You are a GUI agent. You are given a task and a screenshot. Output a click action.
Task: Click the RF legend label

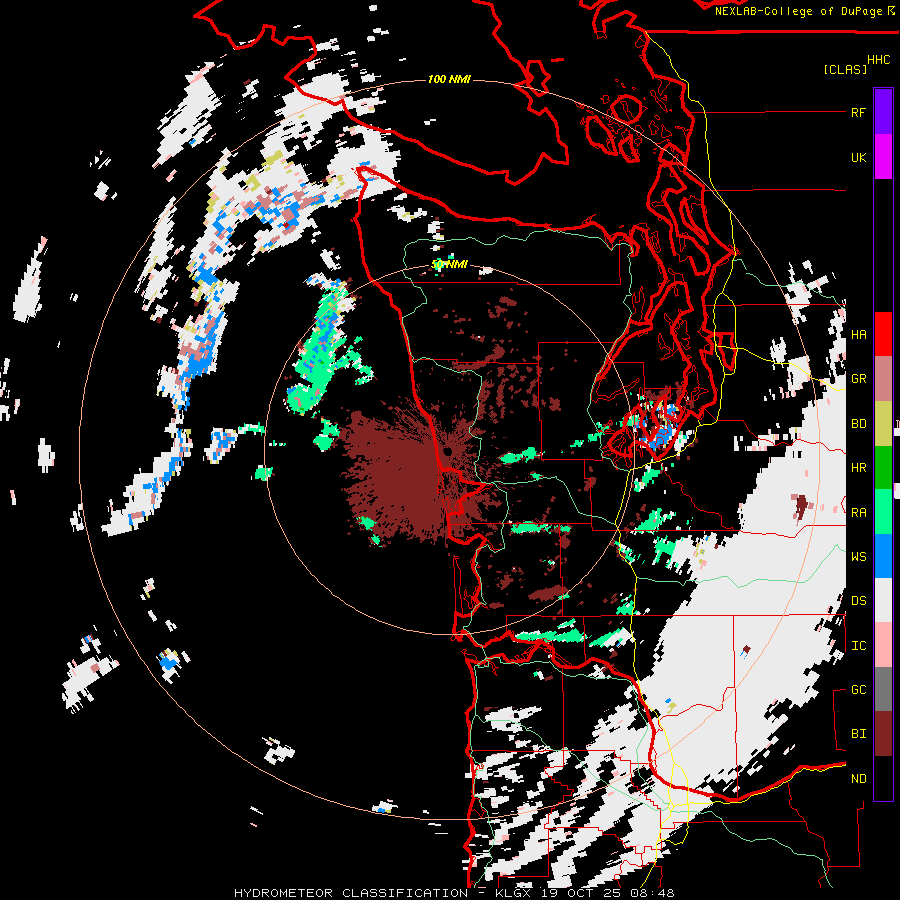[x=858, y=112]
